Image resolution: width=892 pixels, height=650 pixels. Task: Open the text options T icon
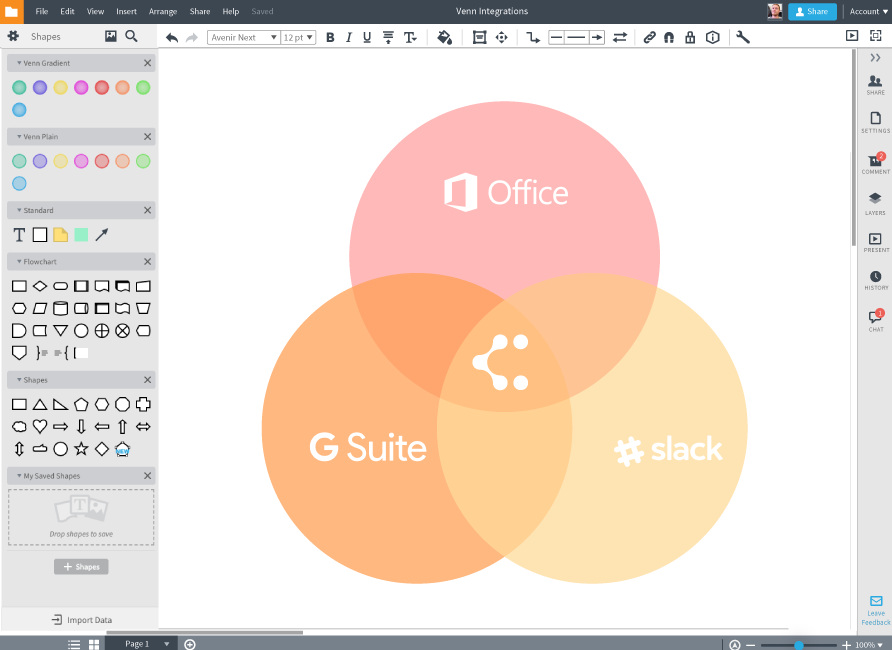(x=410, y=38)
